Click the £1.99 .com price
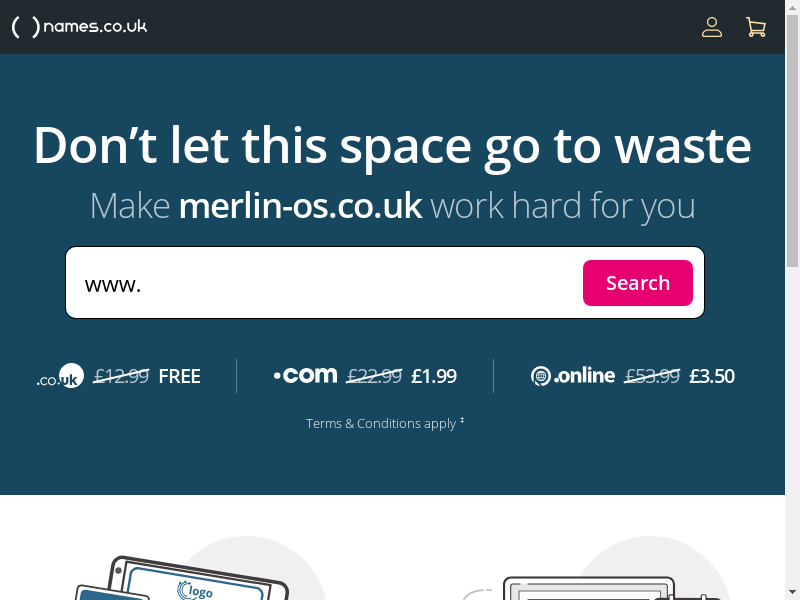The image size is (800, 600). pyautogui.click(x=434, y=377)
